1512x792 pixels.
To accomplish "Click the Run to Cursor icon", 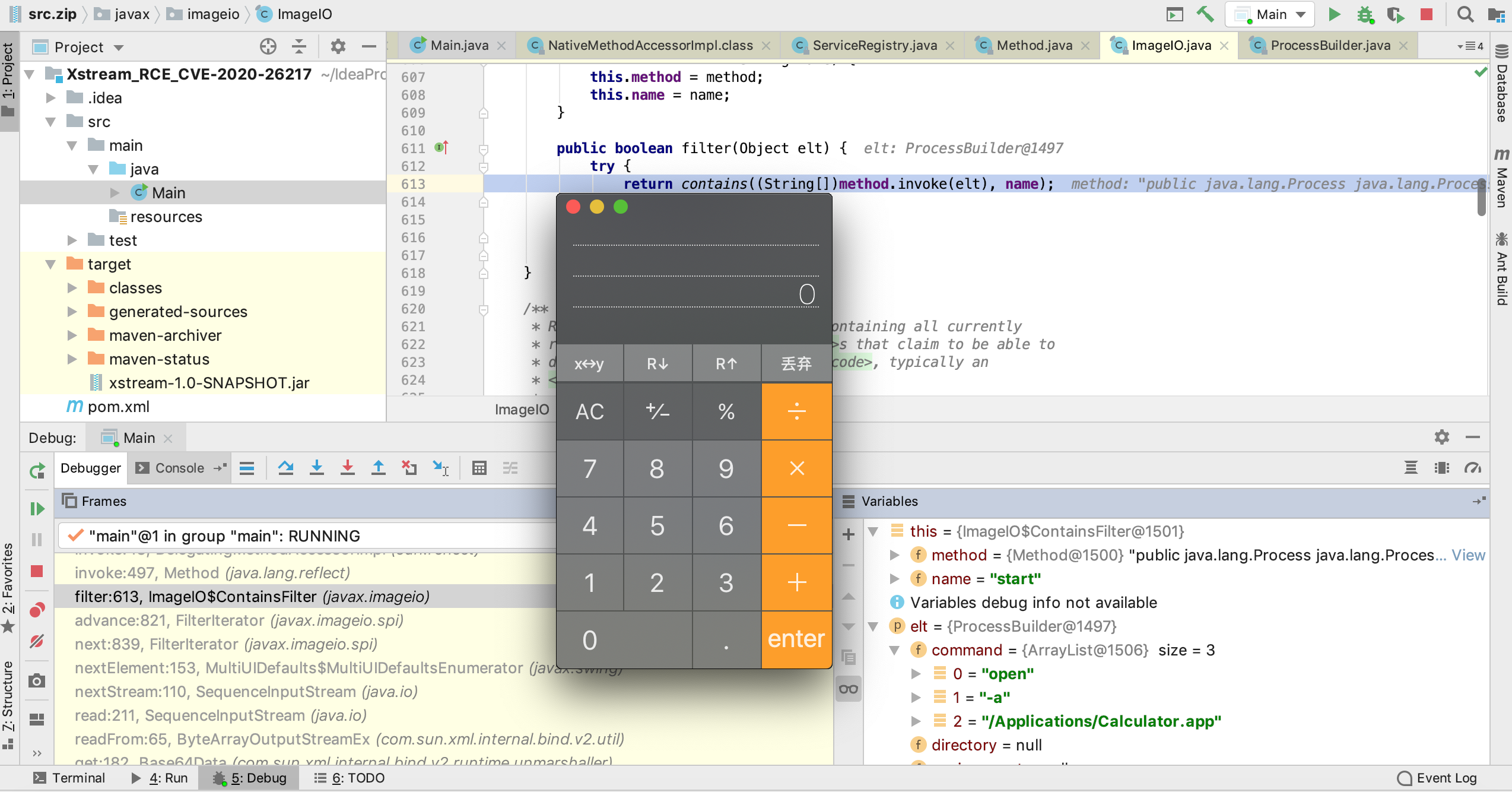I will click(440, 468).
